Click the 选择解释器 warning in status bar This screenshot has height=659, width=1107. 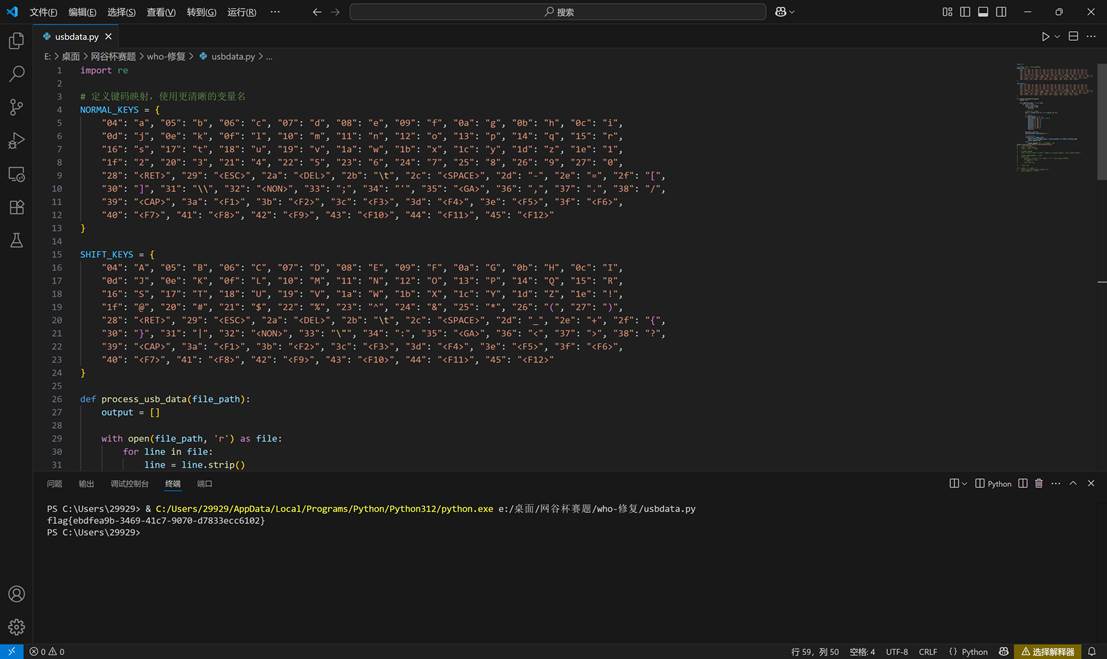[1048, 651]
